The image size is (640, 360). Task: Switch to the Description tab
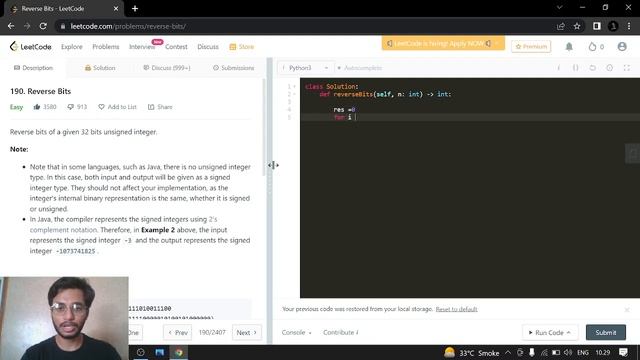click(x=33, y=68)
